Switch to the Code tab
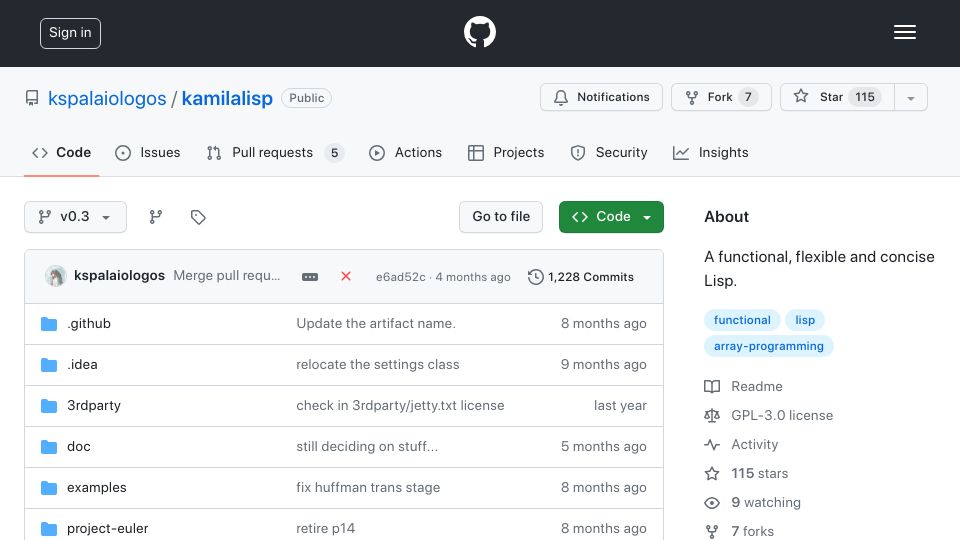This screenshot has height=540, width=960. (x=62, y=152)
